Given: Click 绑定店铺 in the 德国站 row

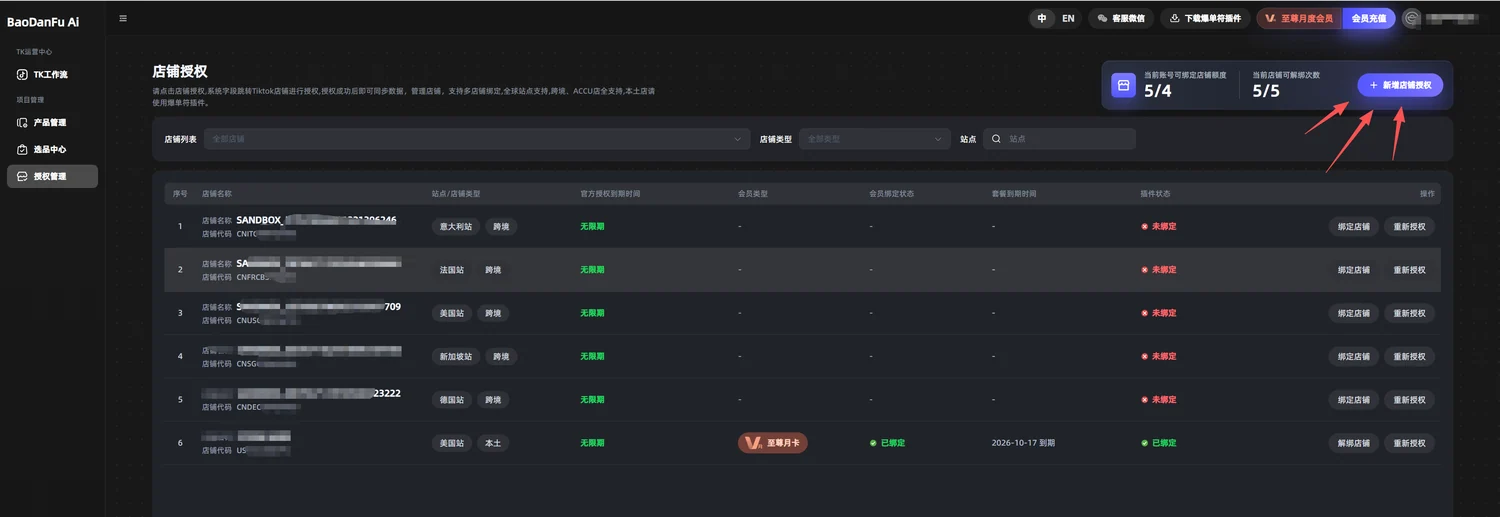Looking at the screenshot, I should point(1354,400).
